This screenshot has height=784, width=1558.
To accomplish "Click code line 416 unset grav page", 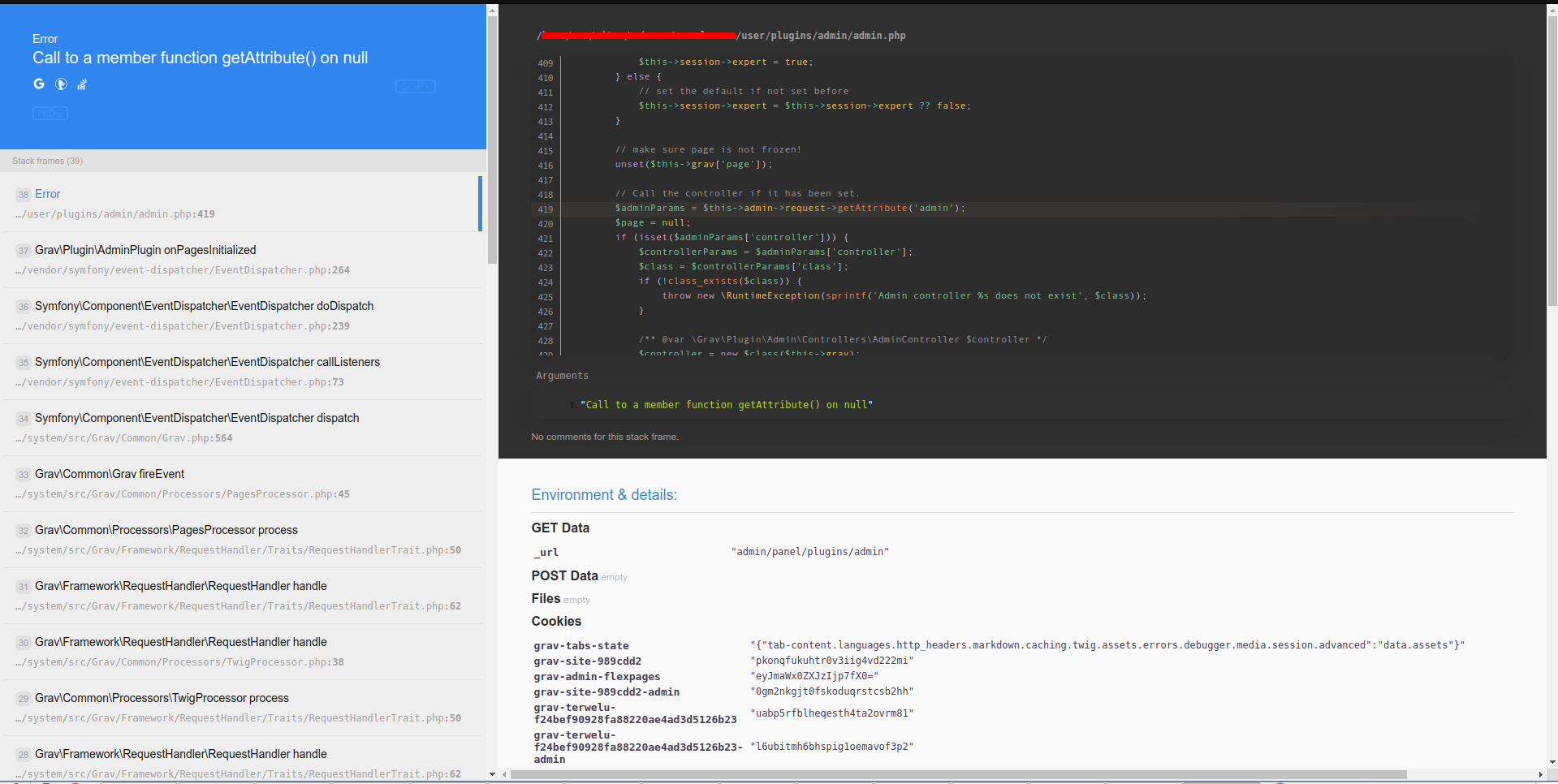I will (x=693, y=165).
